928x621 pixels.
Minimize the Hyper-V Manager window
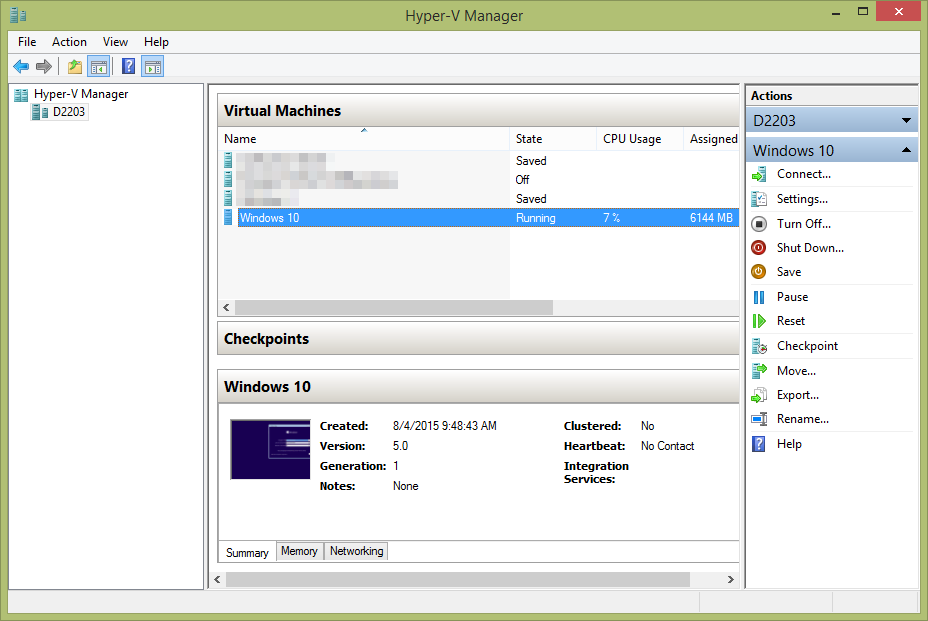pyautogui.click(x=836, y=13)
